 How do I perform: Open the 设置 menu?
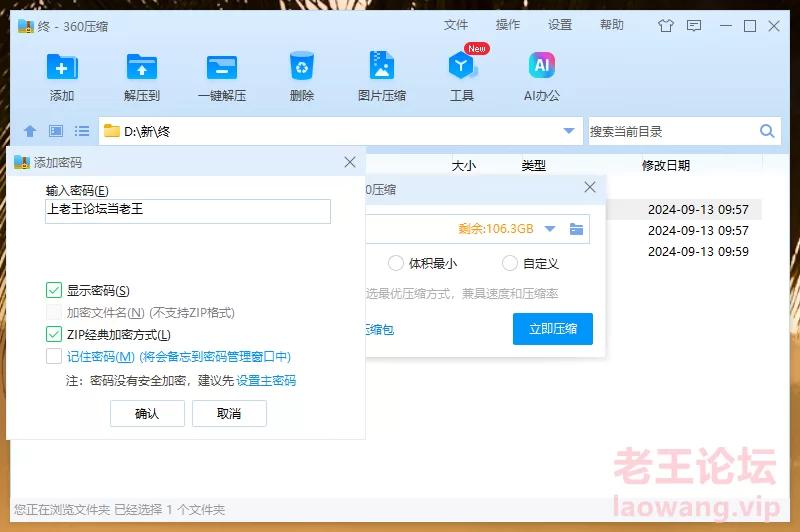[x=560, y=25]
